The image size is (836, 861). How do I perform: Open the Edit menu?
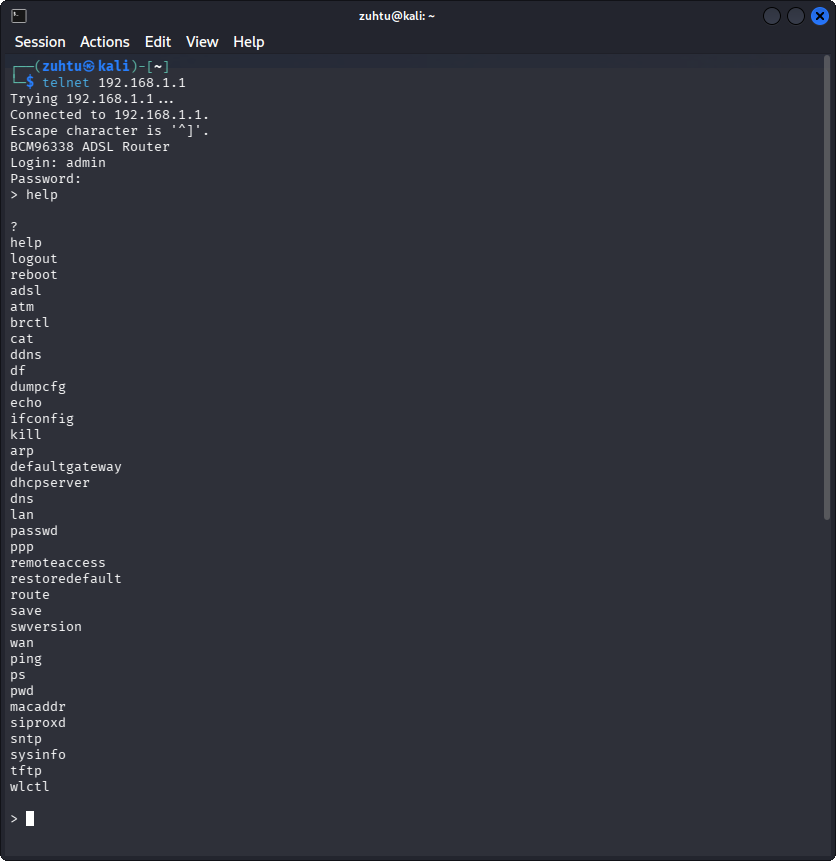click(158, 42)
